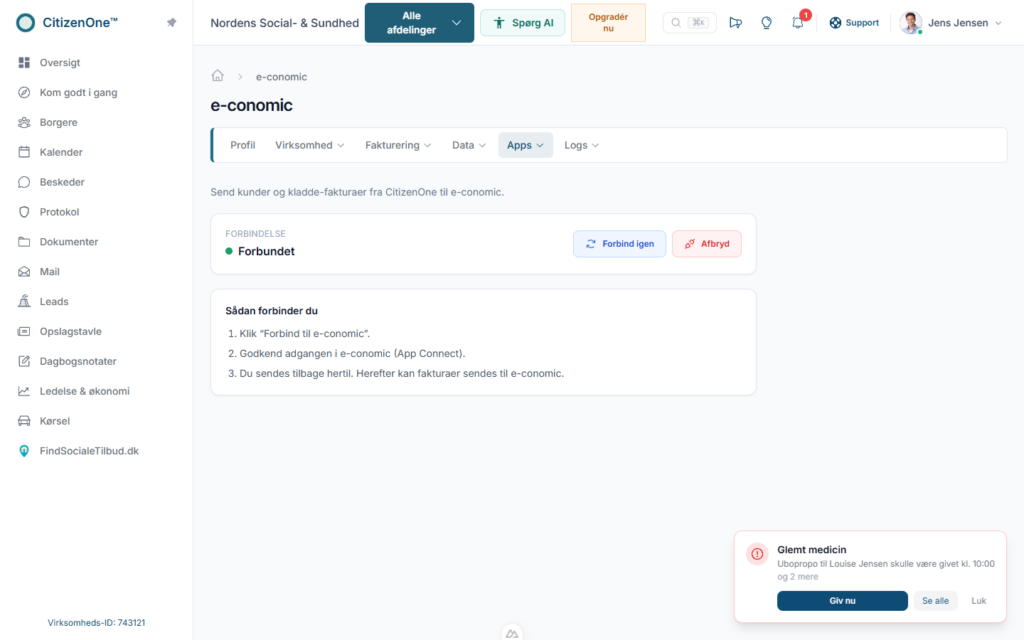Click the Ledelse & økonomi chart icon
1024x640 pixels.
point(24,391)
